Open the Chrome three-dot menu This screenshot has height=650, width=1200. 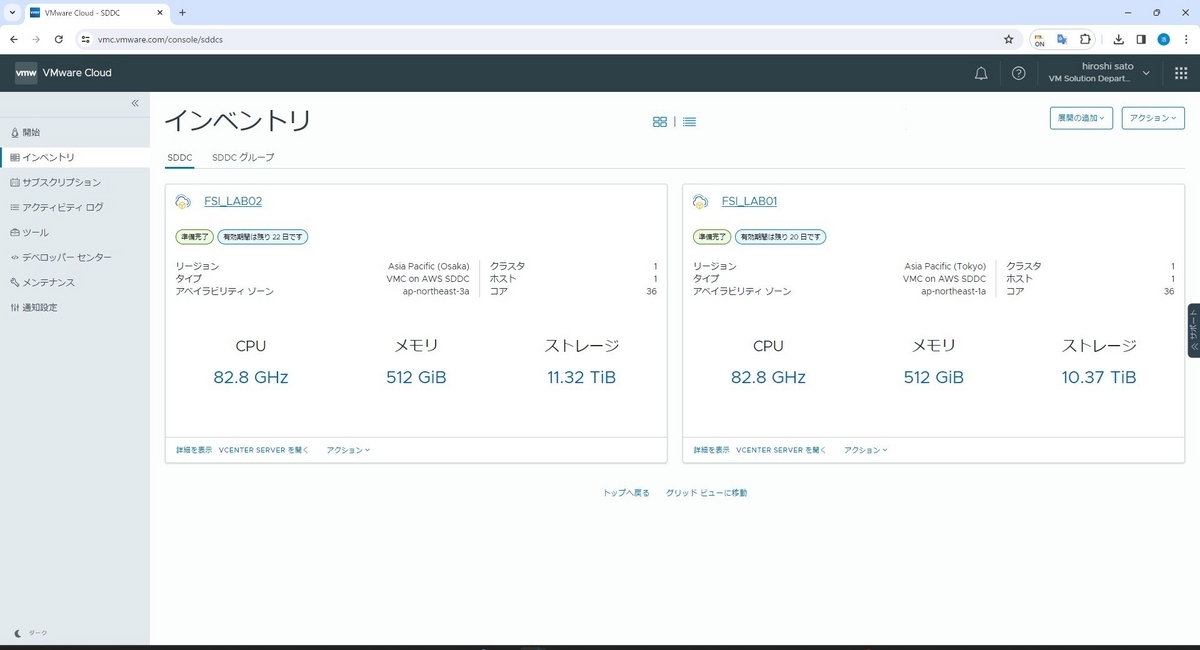[x=1185, y=39]
